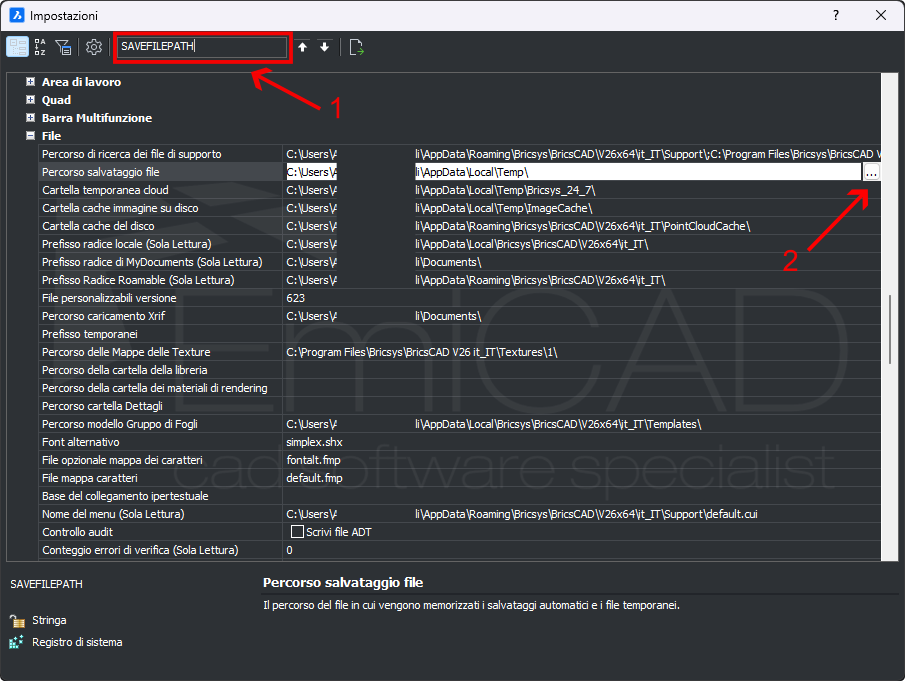Expand the Area di lavoro category
The image size is (905, 681).
[31, 82]
